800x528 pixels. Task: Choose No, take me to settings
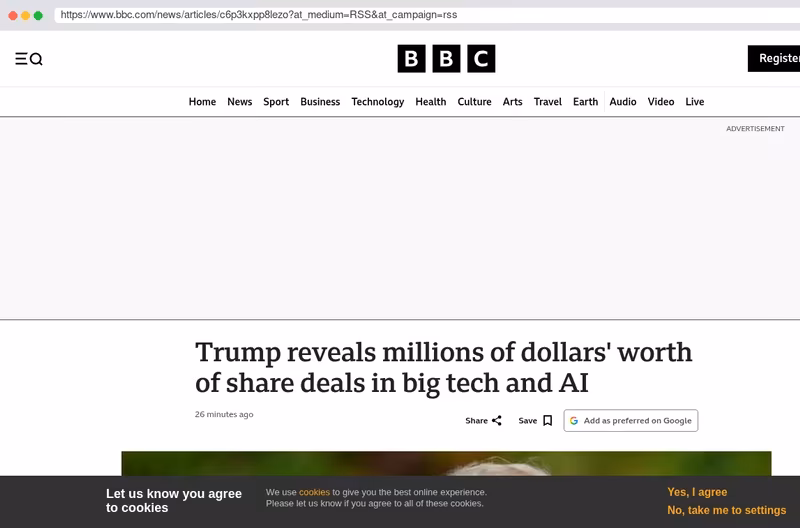[727, 510]
